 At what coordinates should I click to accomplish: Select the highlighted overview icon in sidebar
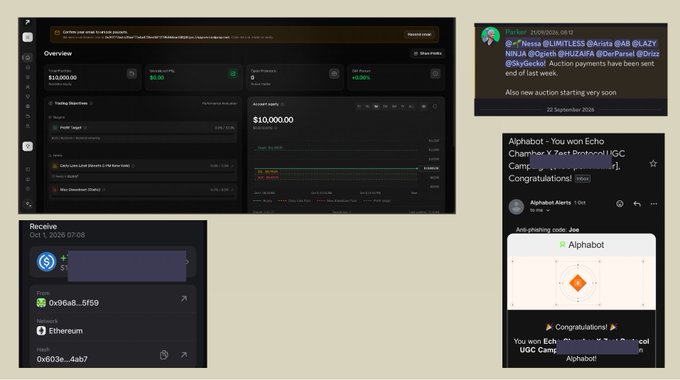[27, 57]
